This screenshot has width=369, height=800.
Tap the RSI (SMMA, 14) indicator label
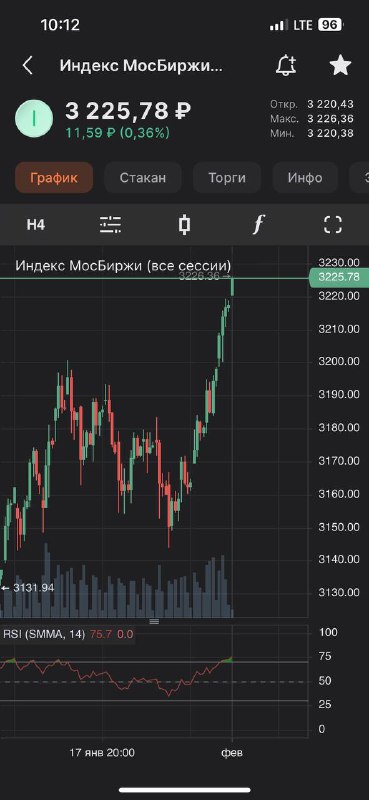click(x=44, y=635)
